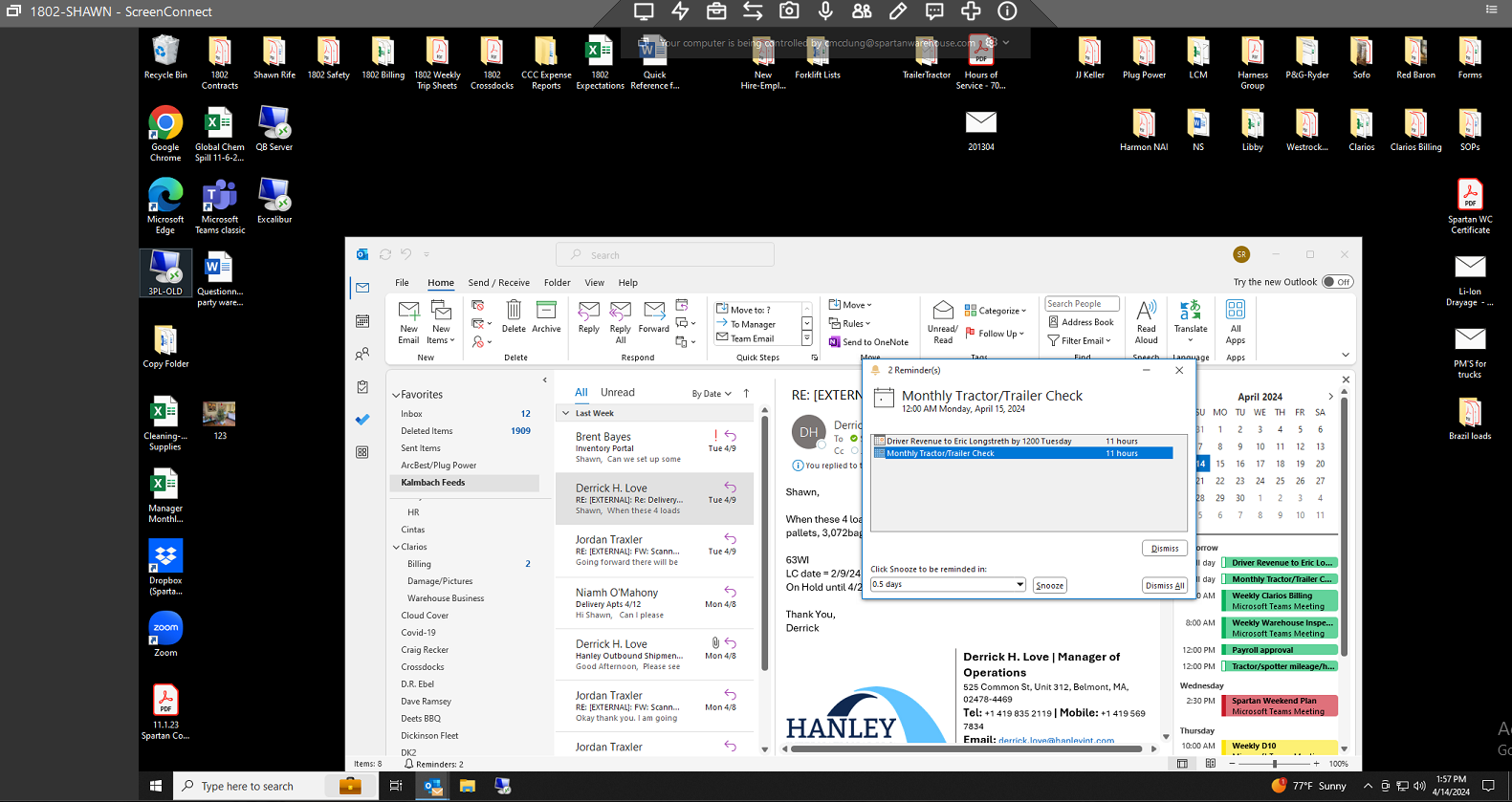
Task: Click the reading pane horizontal scrollbar
Action: coord(967,748)
